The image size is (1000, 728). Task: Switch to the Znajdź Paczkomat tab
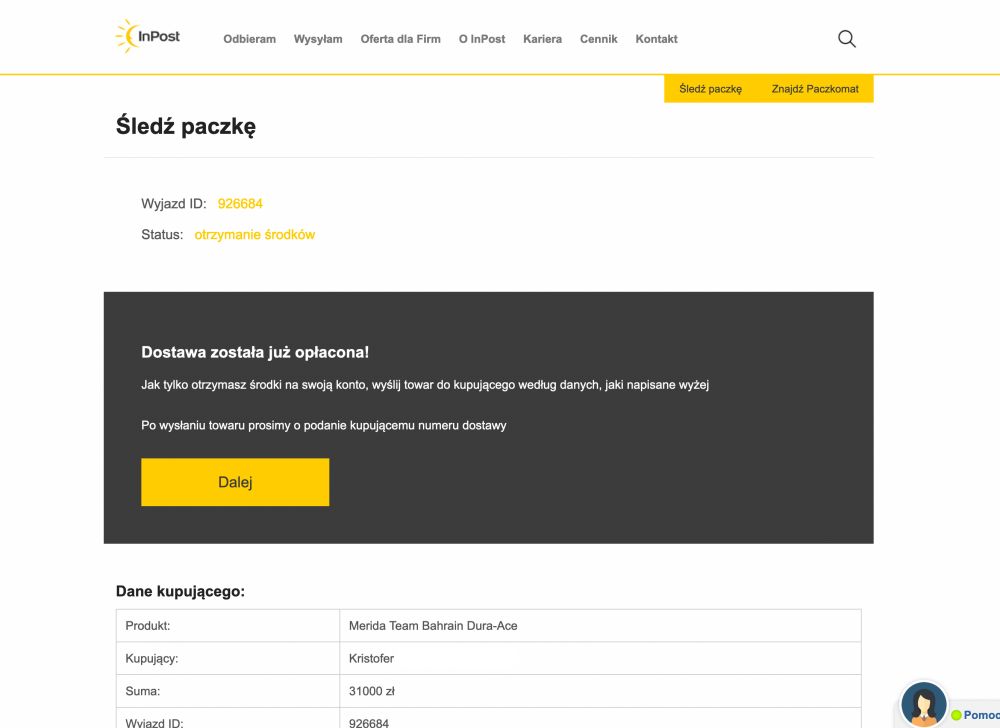[x=815, y=89]
